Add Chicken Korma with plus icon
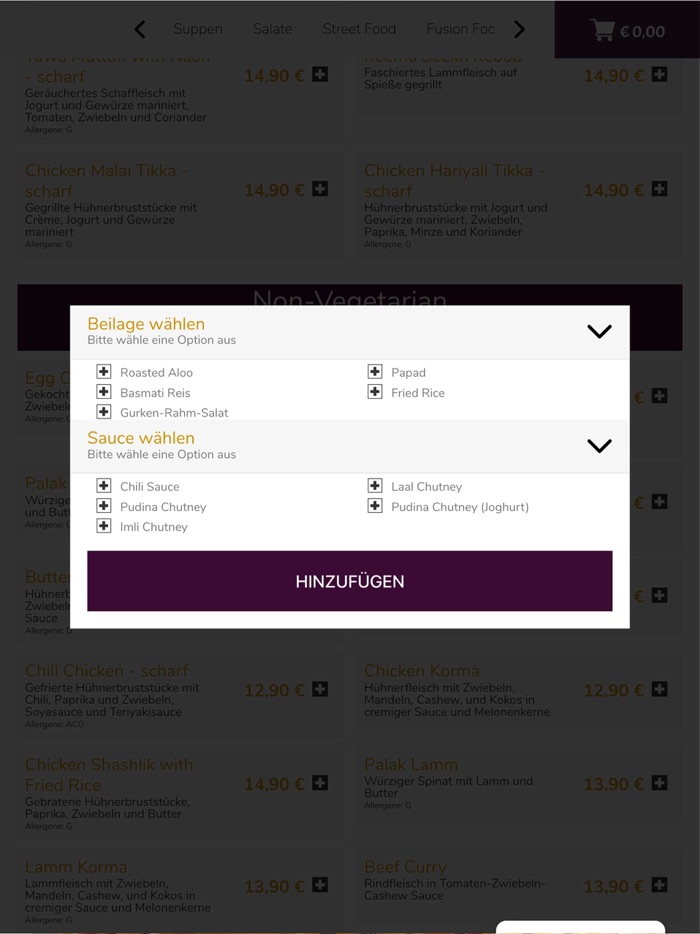Viewport: 700px width, 934px height. click(659, 689)
